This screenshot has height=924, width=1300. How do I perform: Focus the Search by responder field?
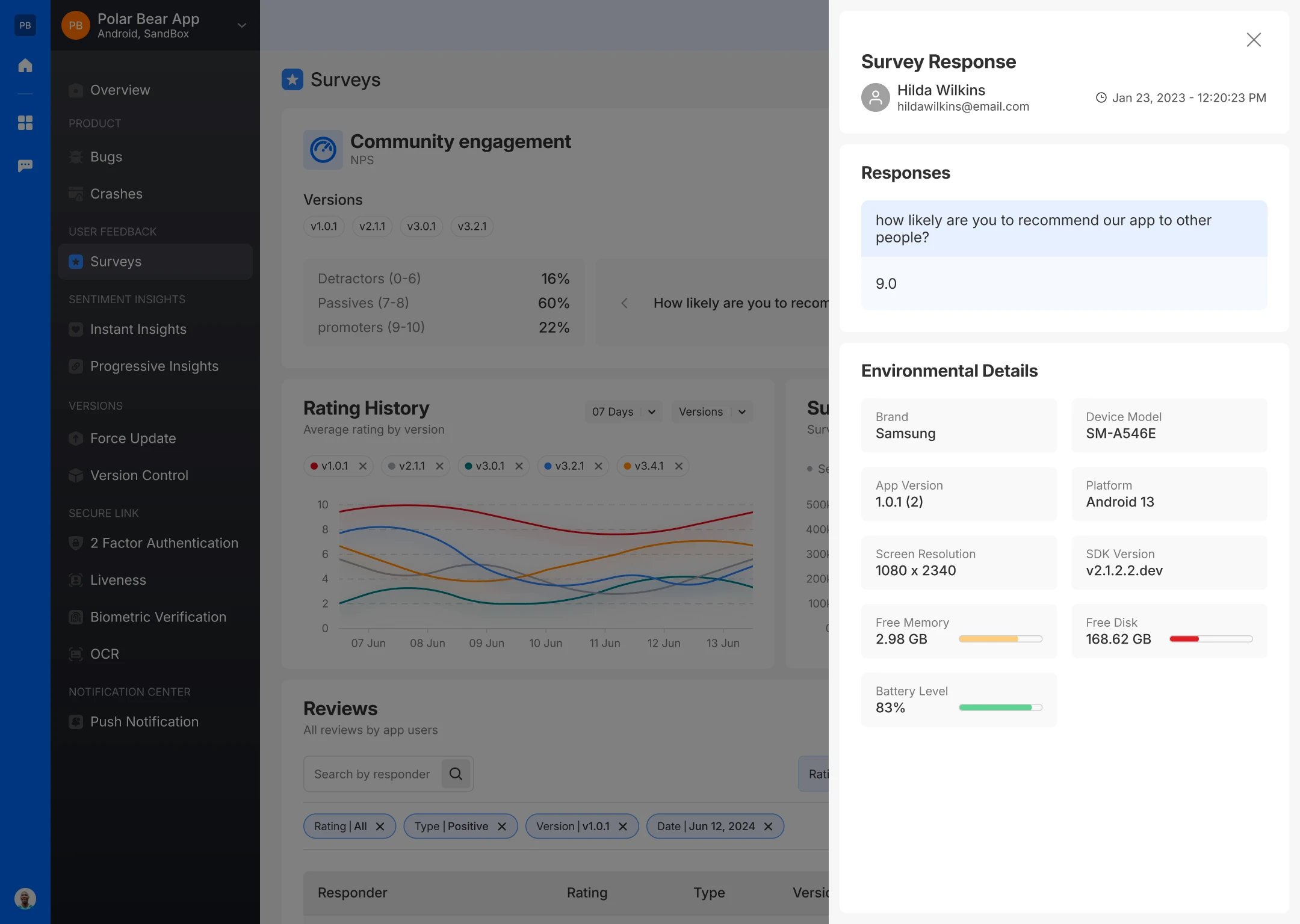click(x=372, y=774)
